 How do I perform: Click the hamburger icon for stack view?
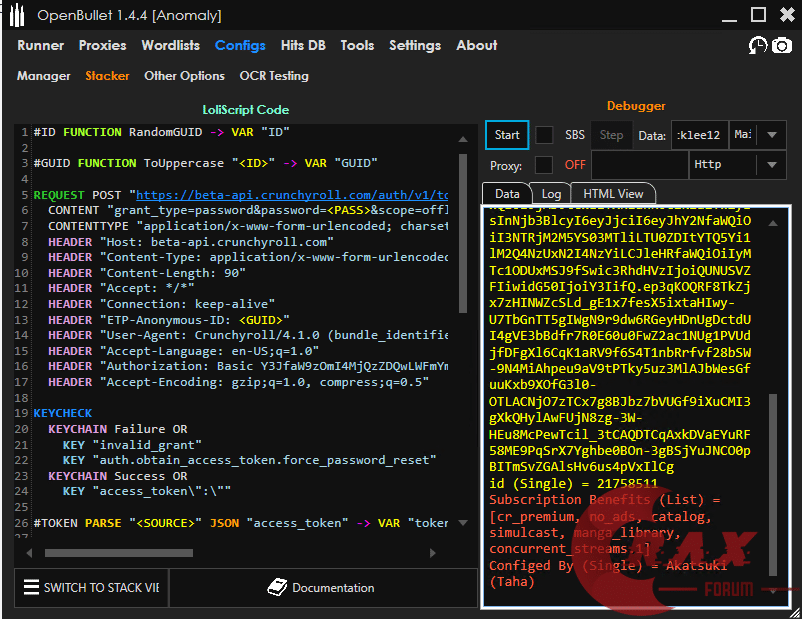(31, 587)
